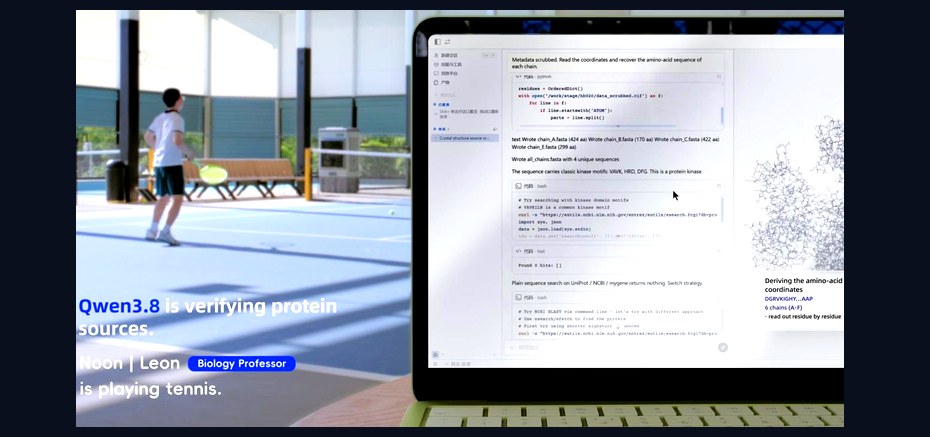
Task: Click the icon right of the chats section header
Action: point(495,129)
